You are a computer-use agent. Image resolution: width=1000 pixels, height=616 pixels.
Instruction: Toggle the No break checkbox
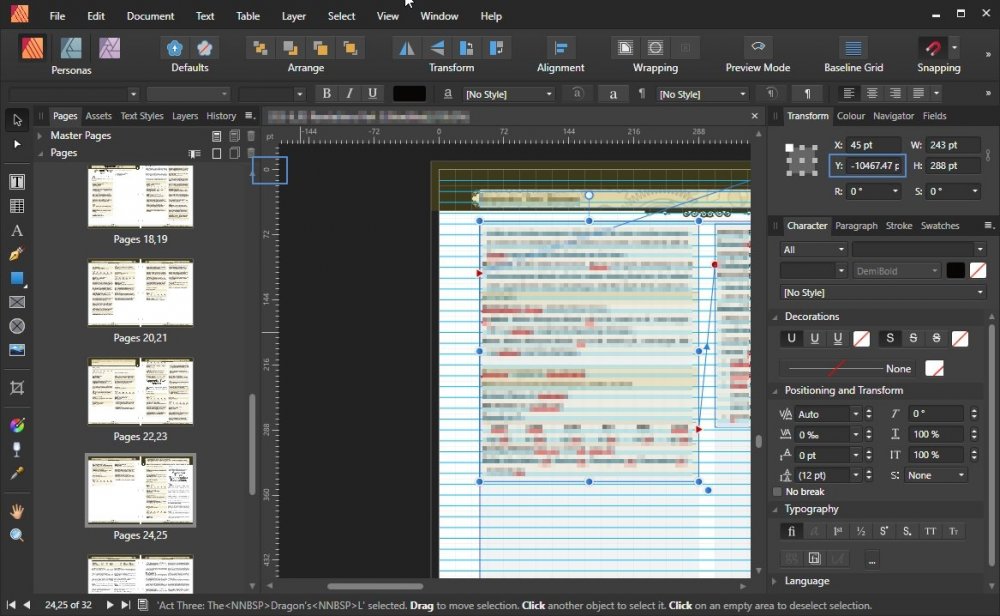[x=778, y=492]
